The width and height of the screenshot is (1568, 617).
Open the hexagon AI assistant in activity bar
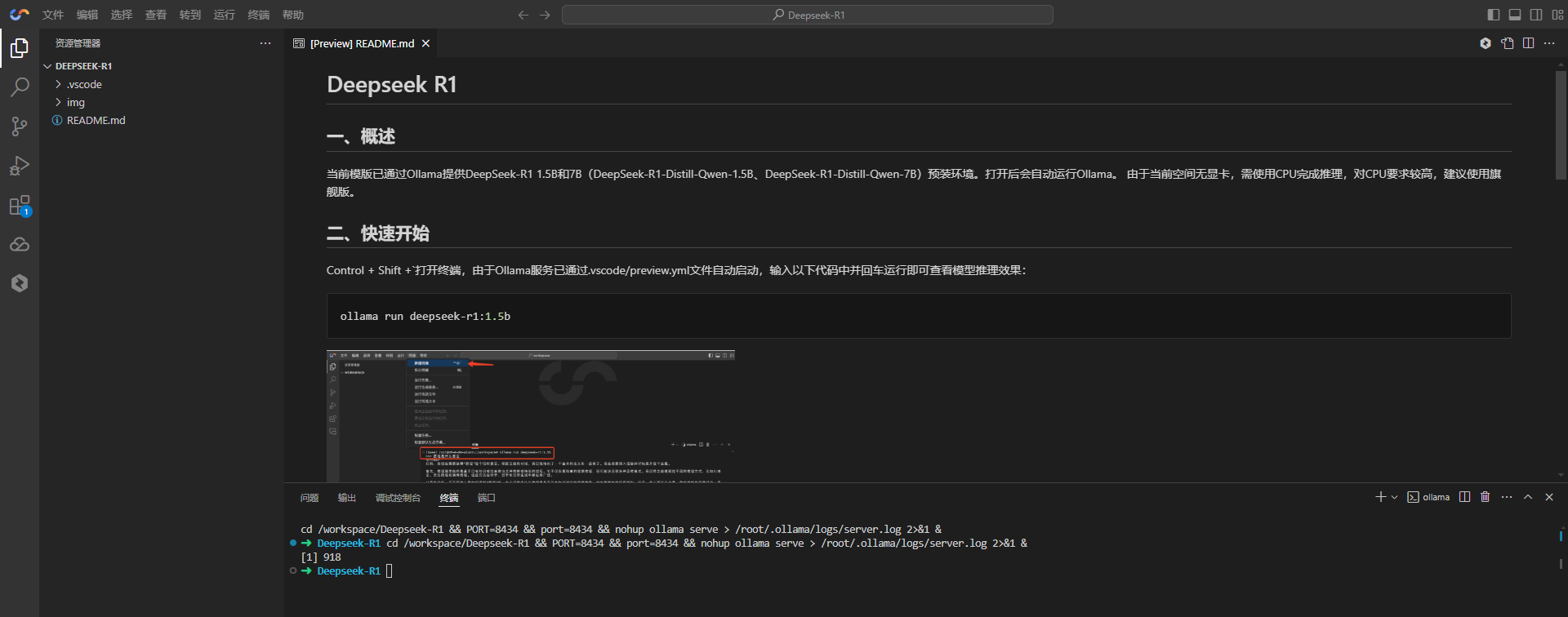click(x=20, y=283)
